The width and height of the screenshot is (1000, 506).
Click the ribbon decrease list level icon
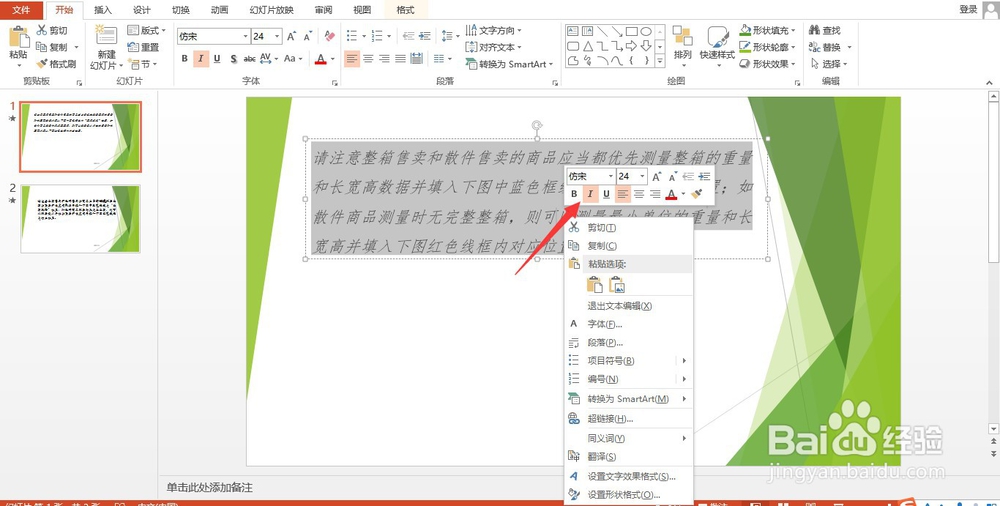[x=408, y=36]
